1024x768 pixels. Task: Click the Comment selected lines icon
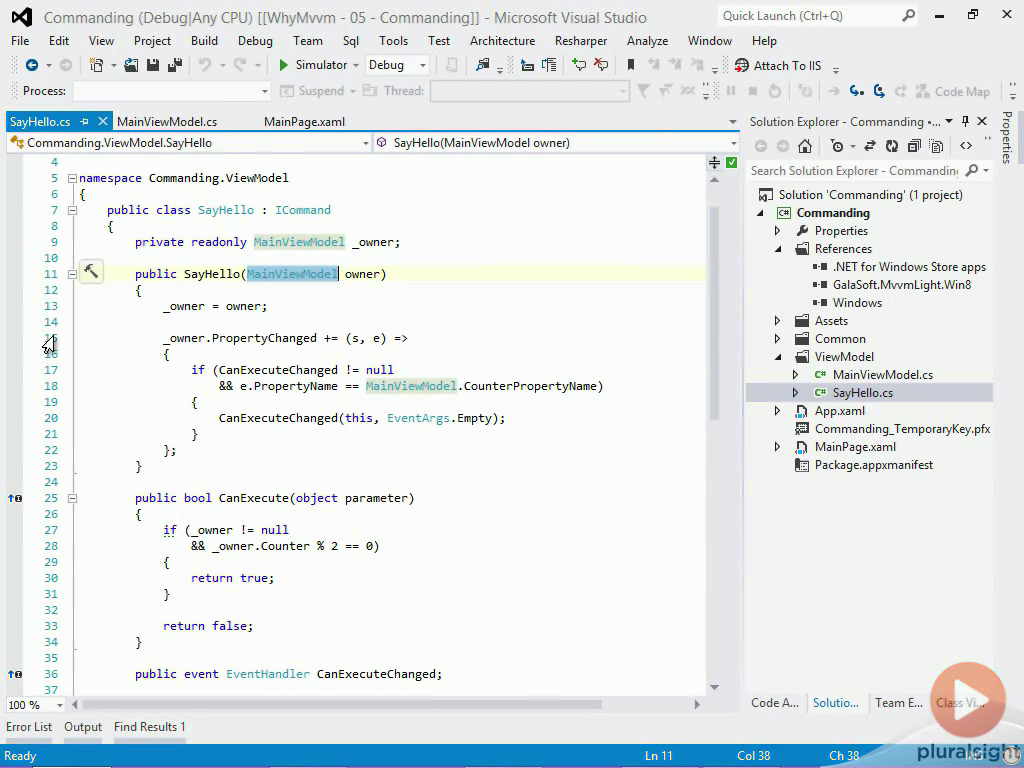[x=579, y=65]
